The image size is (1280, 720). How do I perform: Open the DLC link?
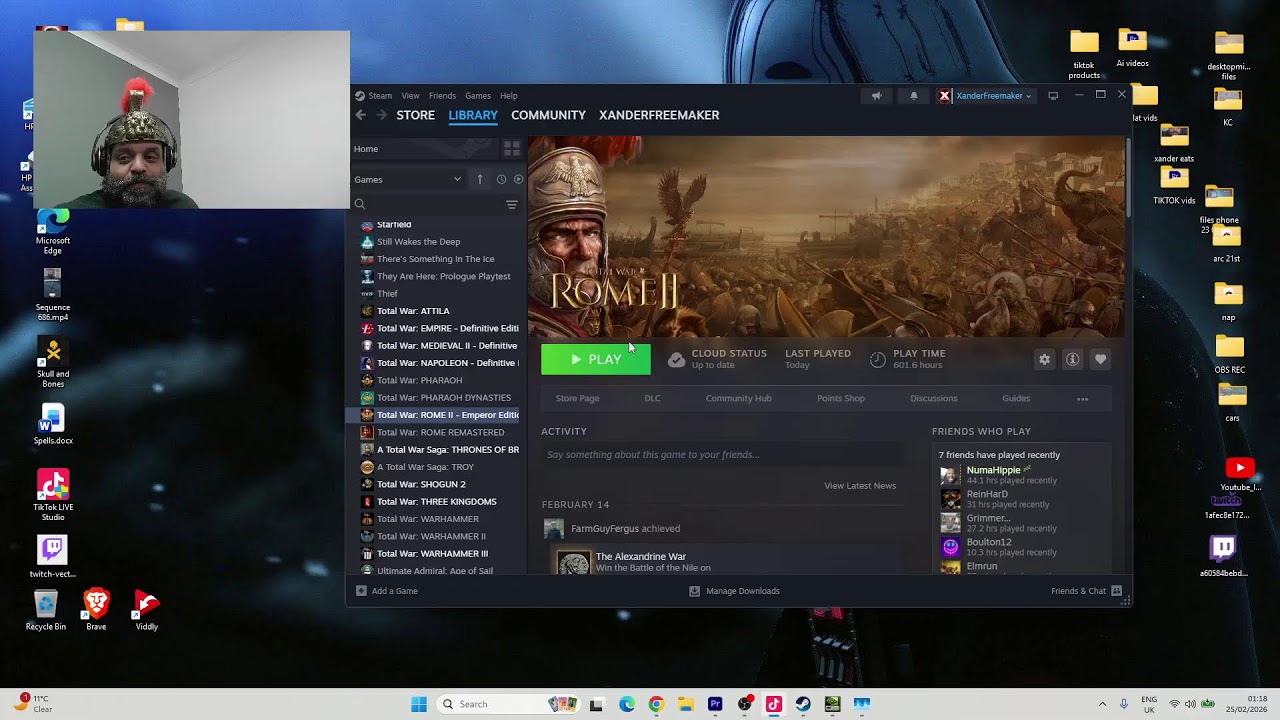pos(652,398)
